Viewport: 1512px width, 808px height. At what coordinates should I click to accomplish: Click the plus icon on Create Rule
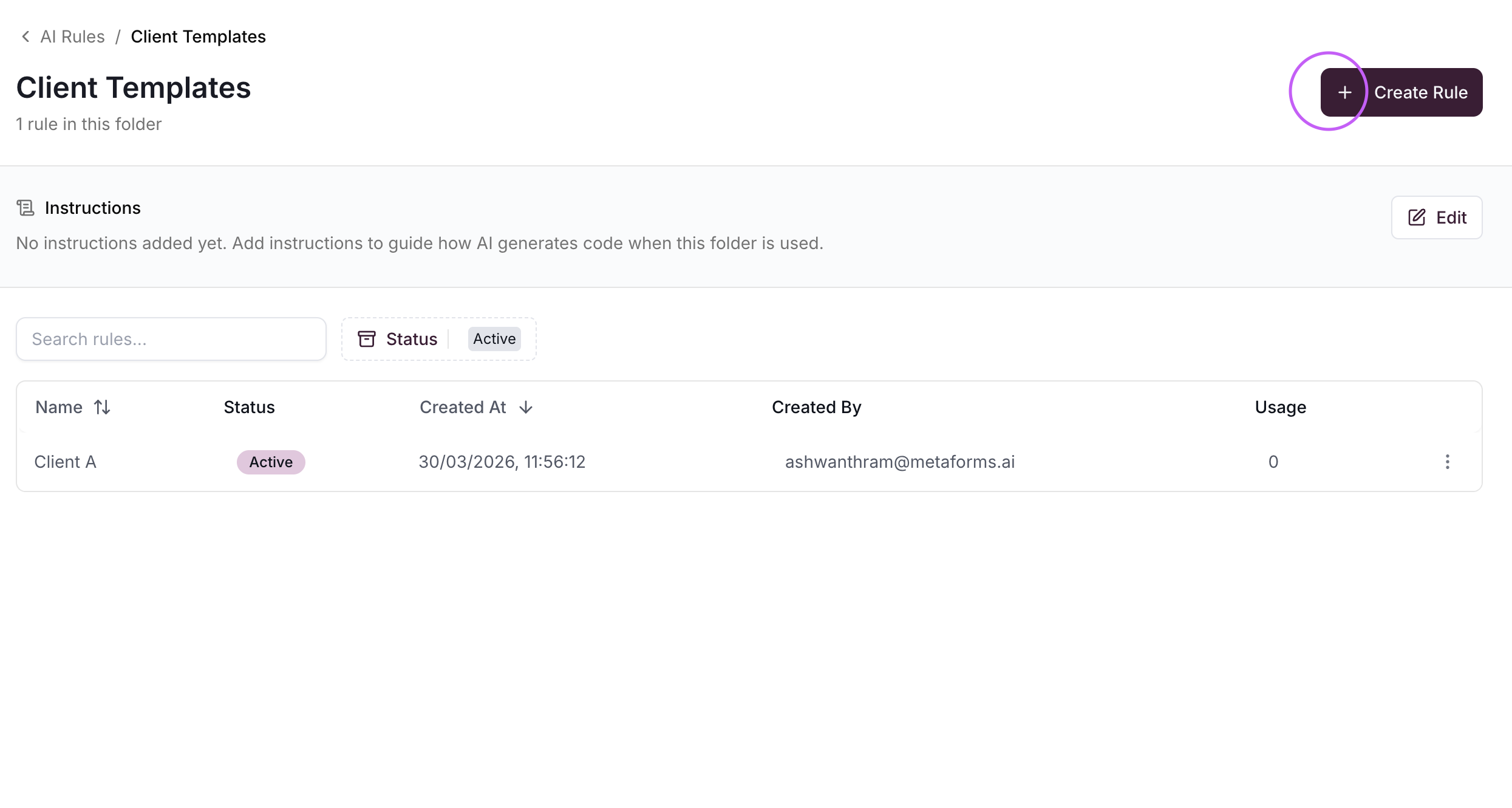click(1345, 92)
